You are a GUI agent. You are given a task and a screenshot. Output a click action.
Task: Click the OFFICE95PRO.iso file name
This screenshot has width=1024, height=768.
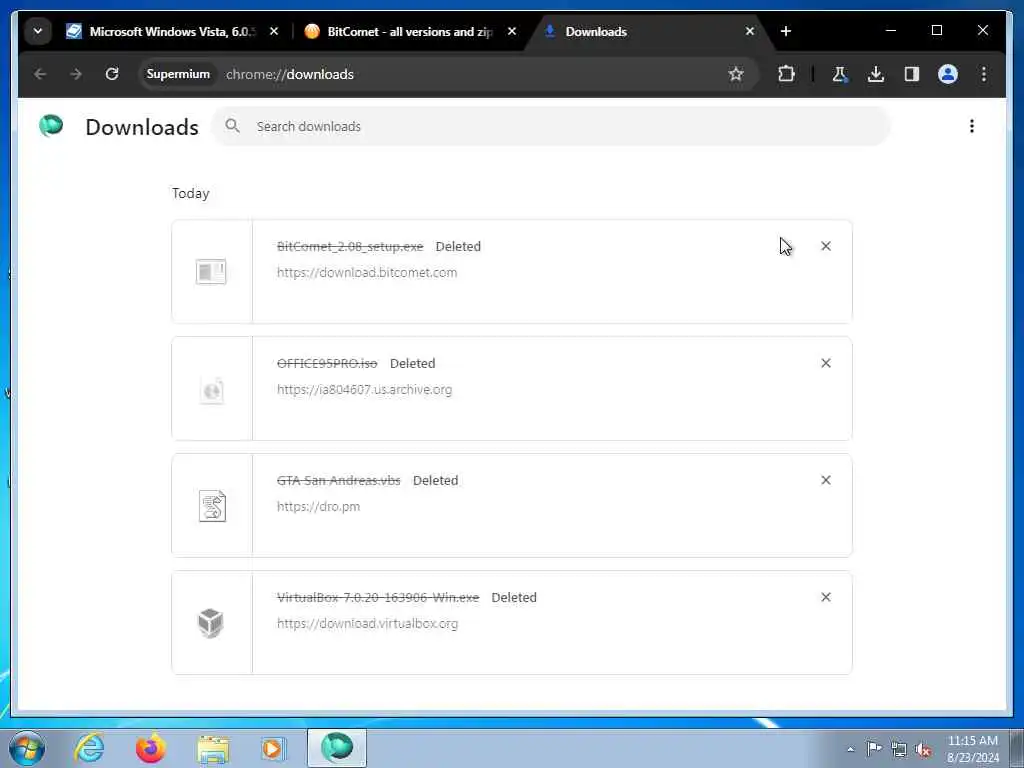point(327,363)
